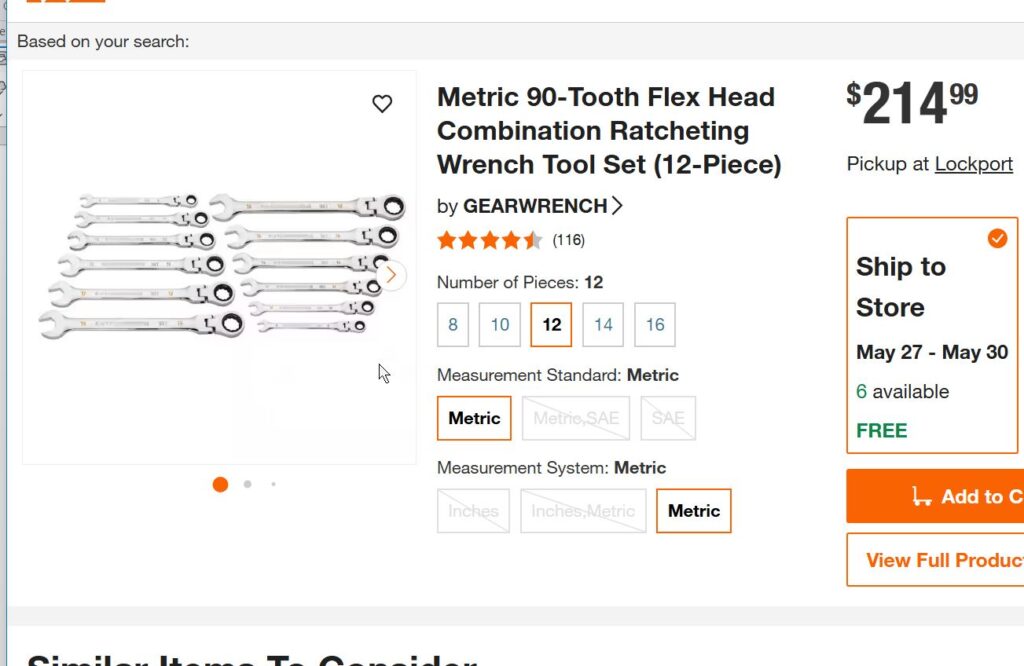
Task: Click the star rating icons
Action: tap(489, 240)
